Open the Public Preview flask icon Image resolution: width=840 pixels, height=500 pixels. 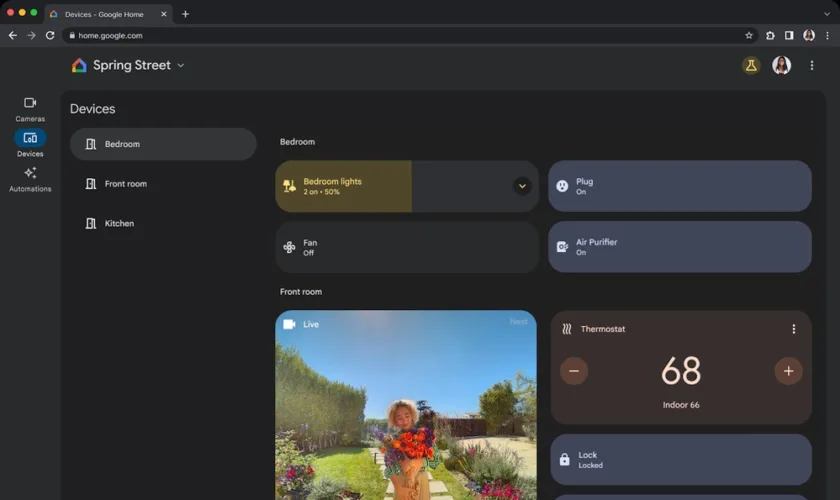point(751,65)
